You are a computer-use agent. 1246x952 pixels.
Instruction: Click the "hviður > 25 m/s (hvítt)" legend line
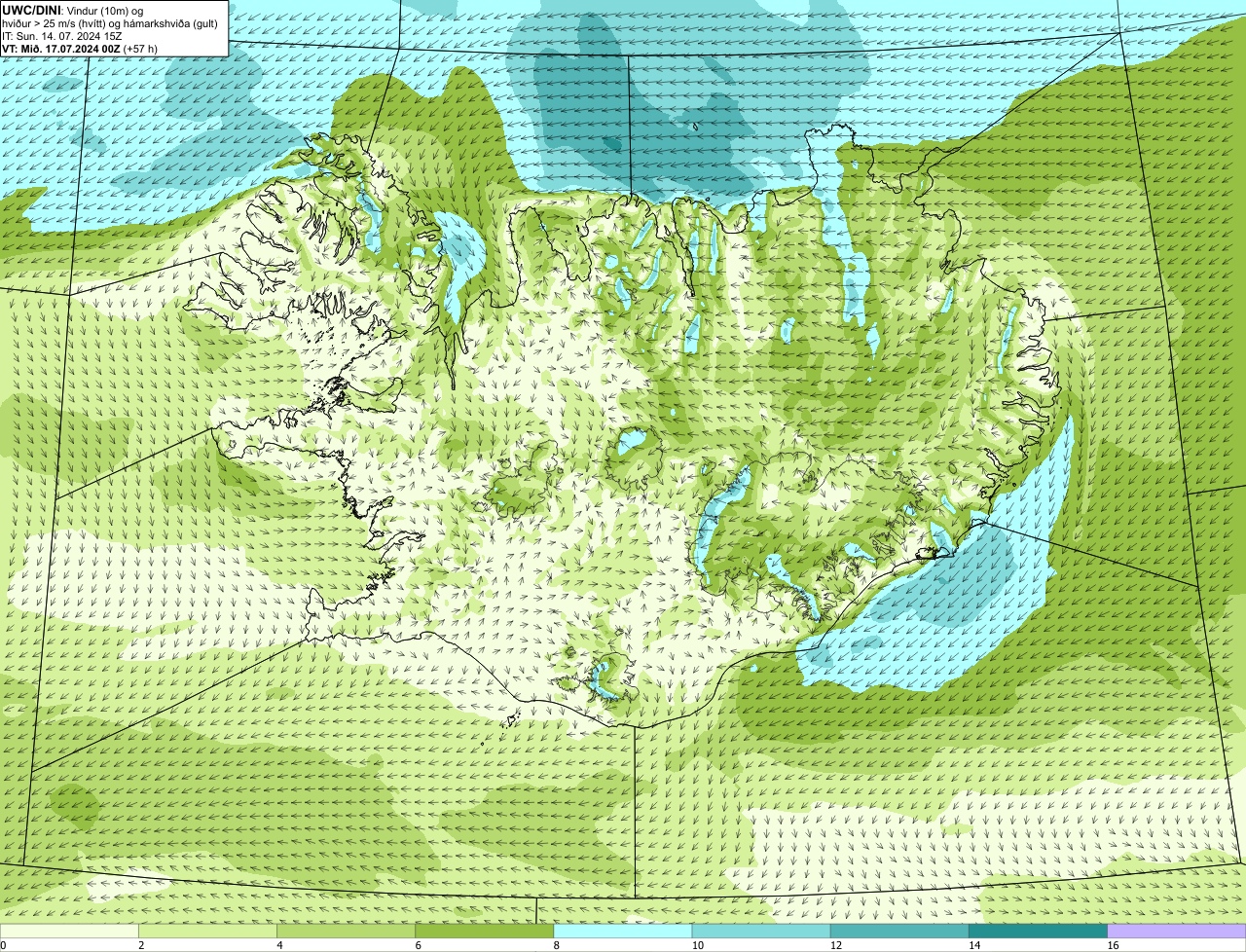tap(109, 22)
